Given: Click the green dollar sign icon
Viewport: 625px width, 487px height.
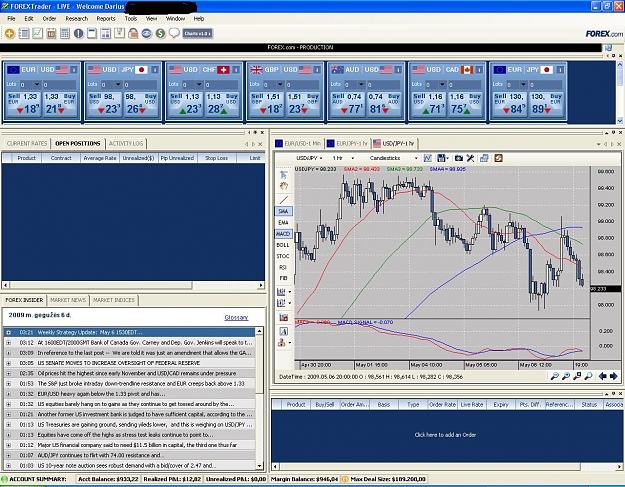Looking at the screenshot, I should (160, 33).
